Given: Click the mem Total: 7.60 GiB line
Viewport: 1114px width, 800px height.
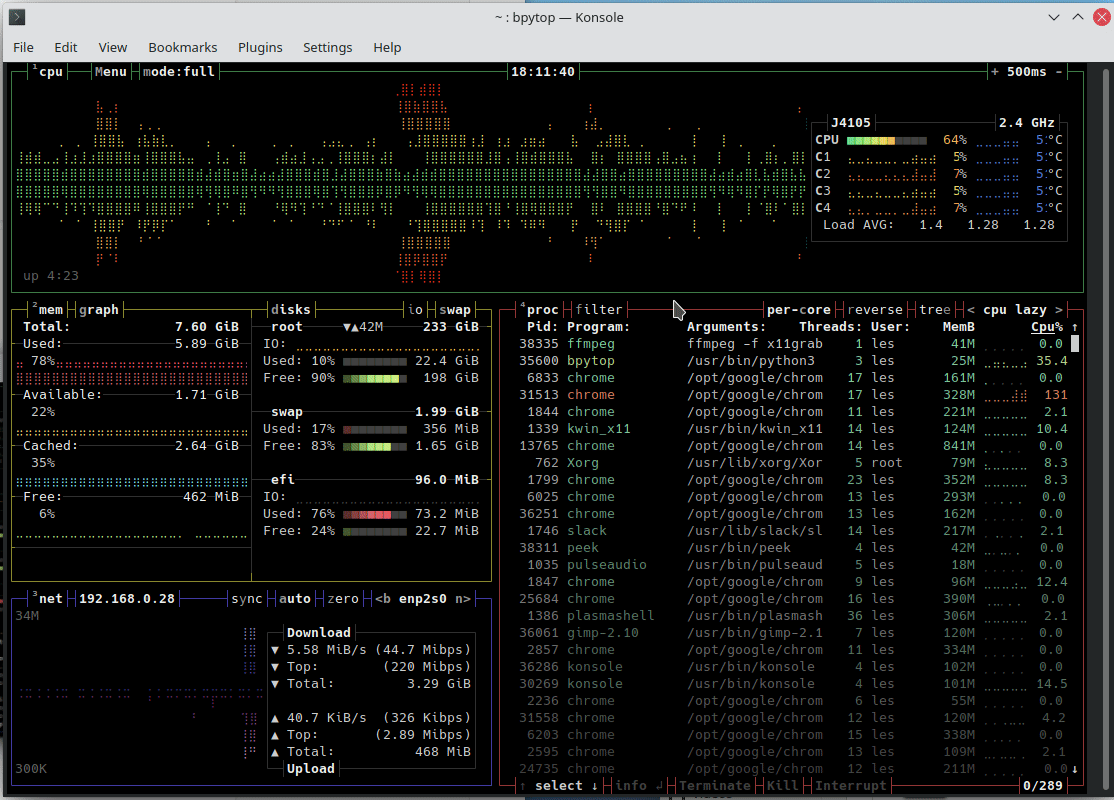Looking at the screenshot, I should (x=131, y=327).
